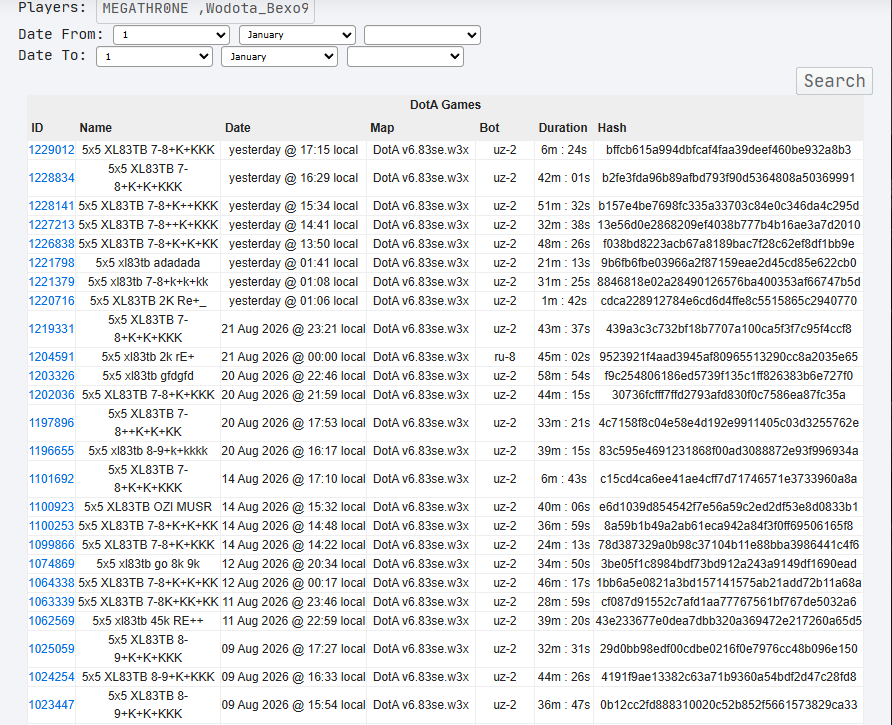
Task: Open the Date From year dropdown
Action: pyautogui.click(x=422, y=35)
